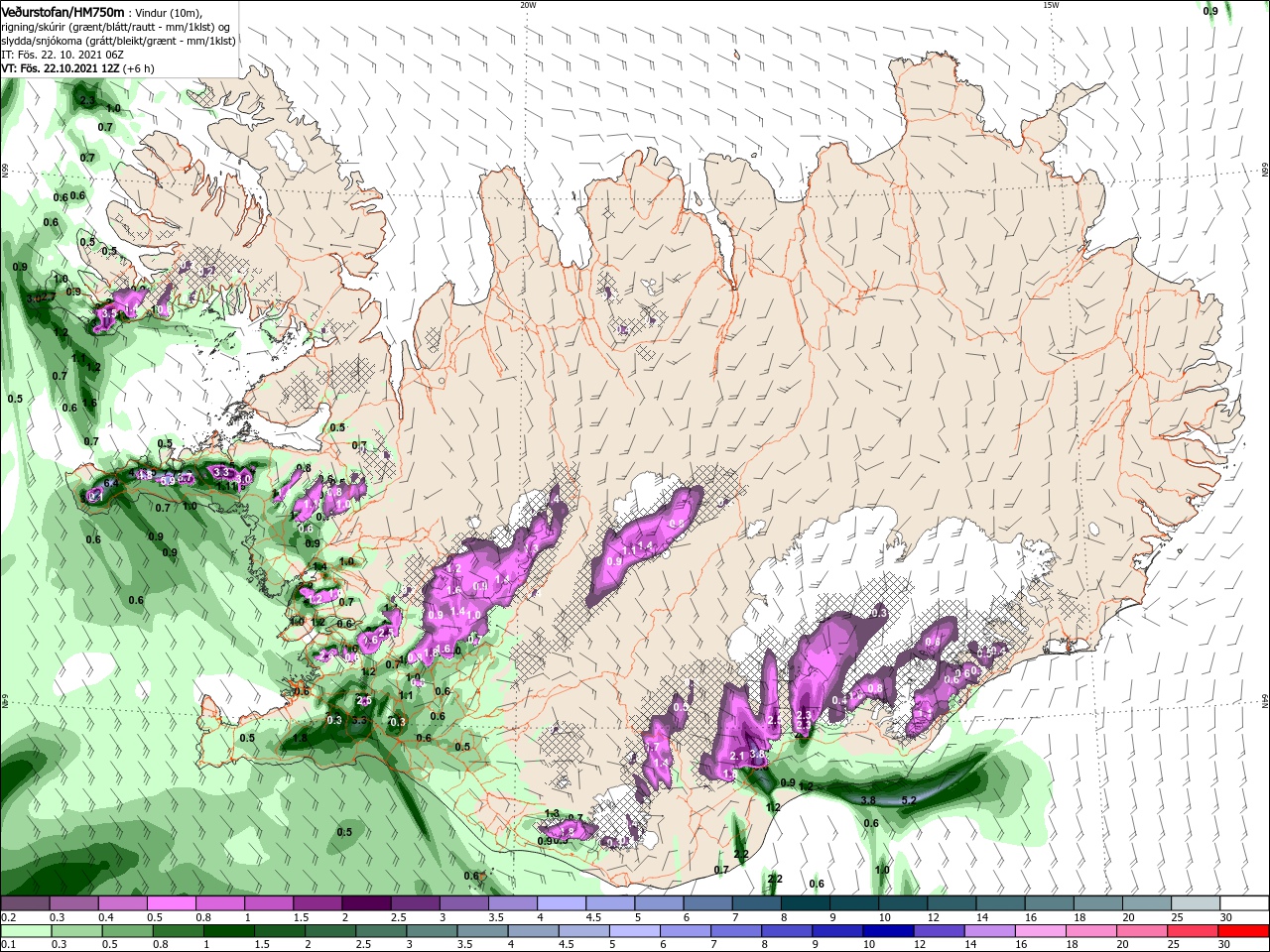The height and width of the screenshot is (952, 1270).
Task: Pick the 10 swatch in upper snow legend
Action: point(903,903)
